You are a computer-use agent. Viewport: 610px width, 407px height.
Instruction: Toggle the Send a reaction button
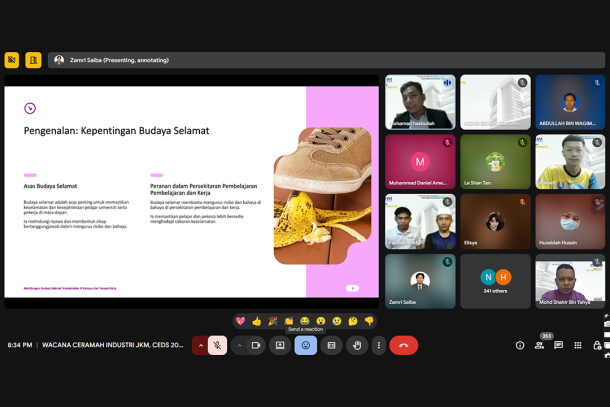[305, 345]
